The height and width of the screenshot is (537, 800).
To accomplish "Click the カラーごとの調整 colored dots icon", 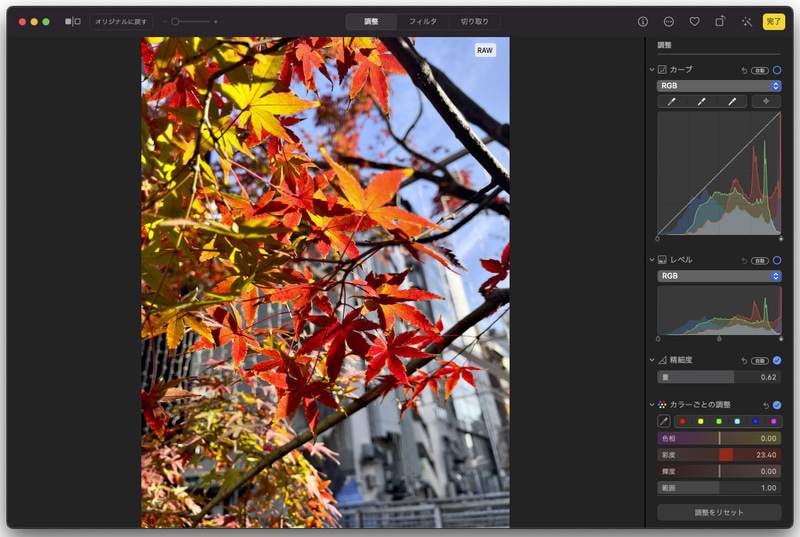I will point(662,404).
